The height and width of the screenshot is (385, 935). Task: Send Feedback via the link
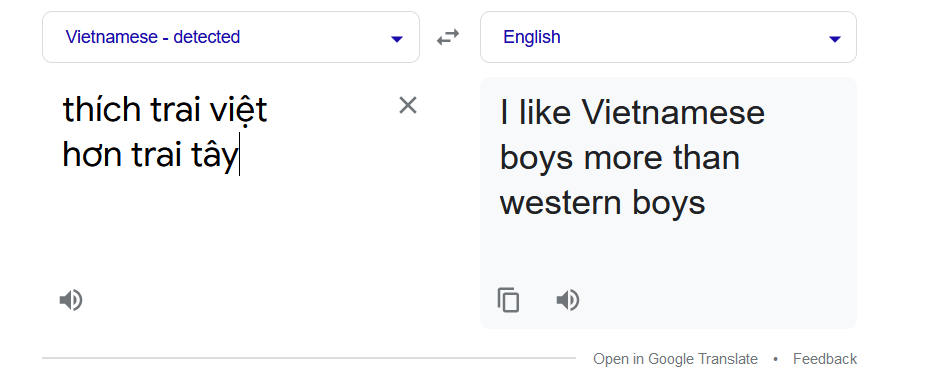pyautogui.click(x=825, y=359)
